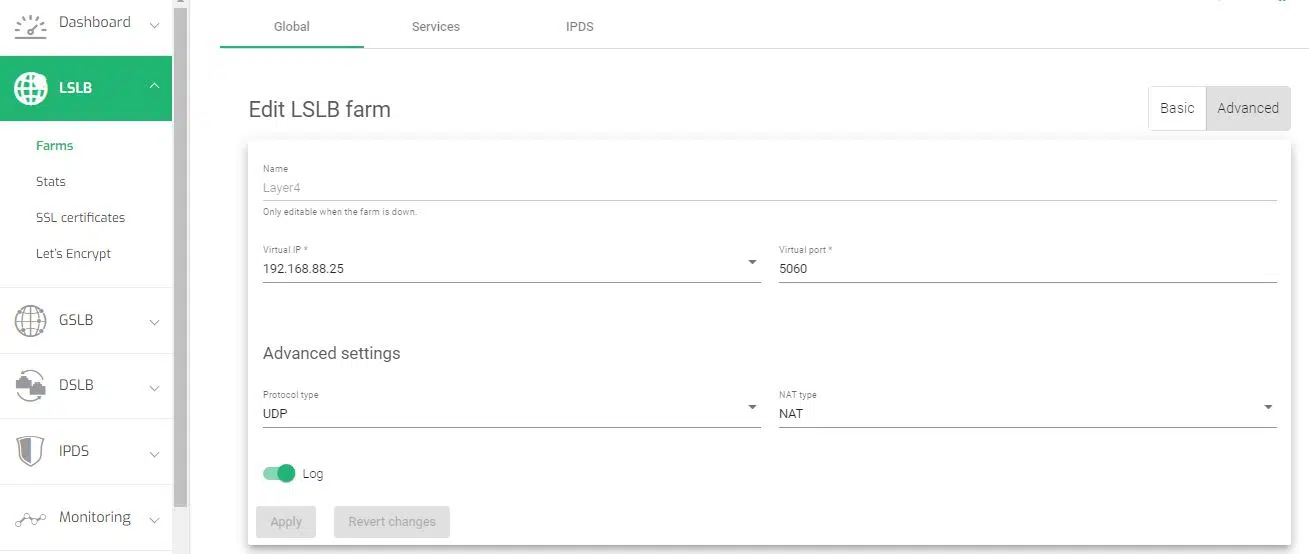Click the Dashboard gauge icon
This screenshot has height=554, width=1309.
(31, 26)
